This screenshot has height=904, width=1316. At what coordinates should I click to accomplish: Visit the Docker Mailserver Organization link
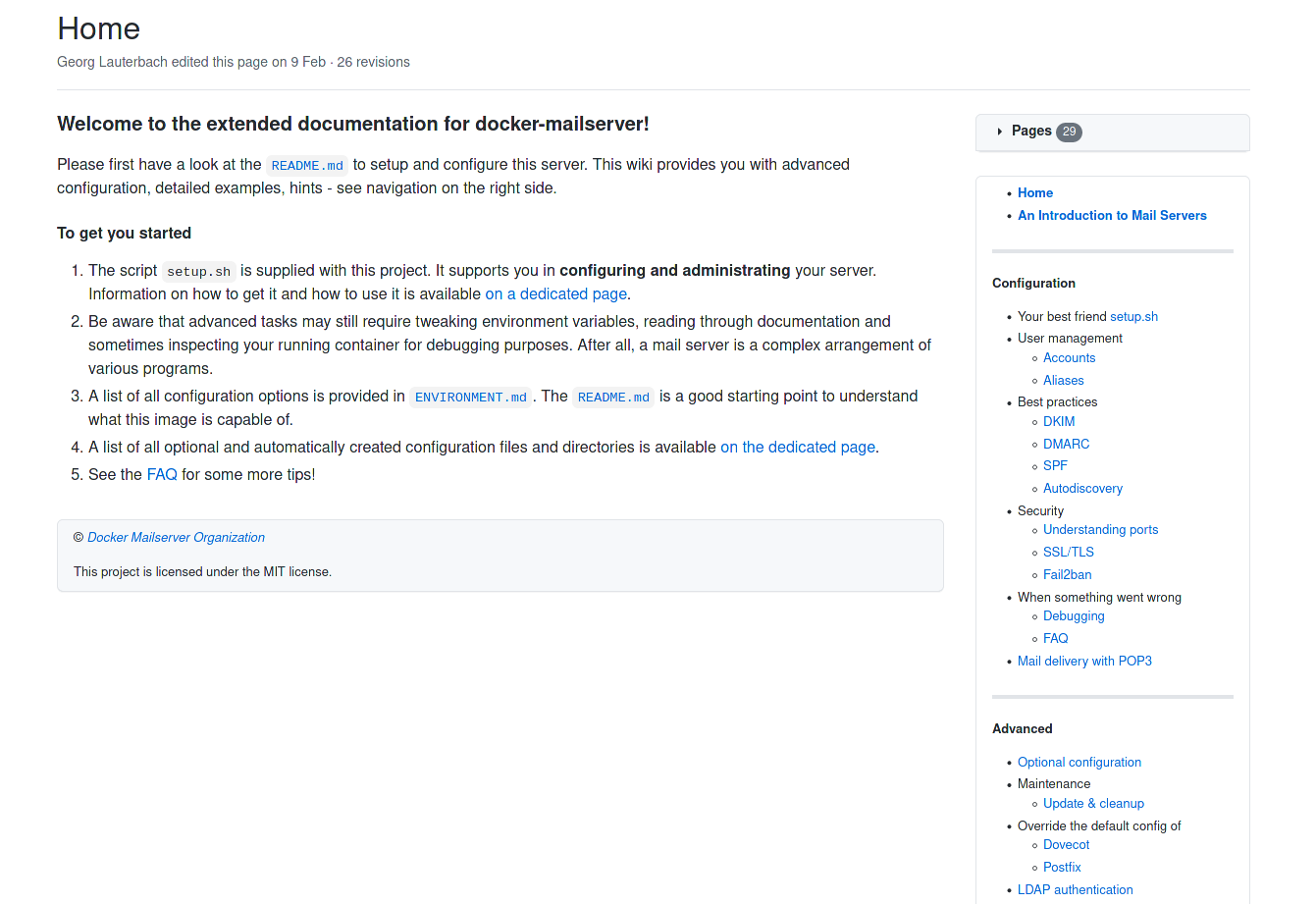176,537
